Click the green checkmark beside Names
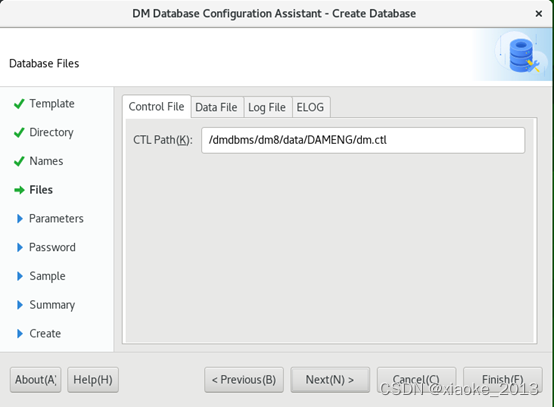Viewport: 554px width, 407px height. tap(19, 161)
